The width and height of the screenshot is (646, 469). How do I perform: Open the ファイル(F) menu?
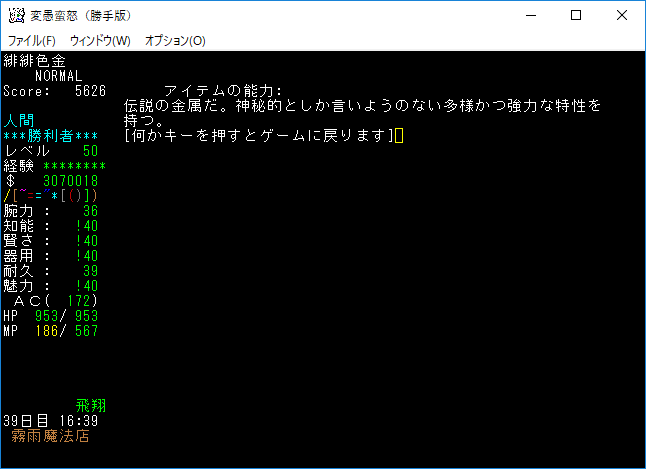(32, 41)
